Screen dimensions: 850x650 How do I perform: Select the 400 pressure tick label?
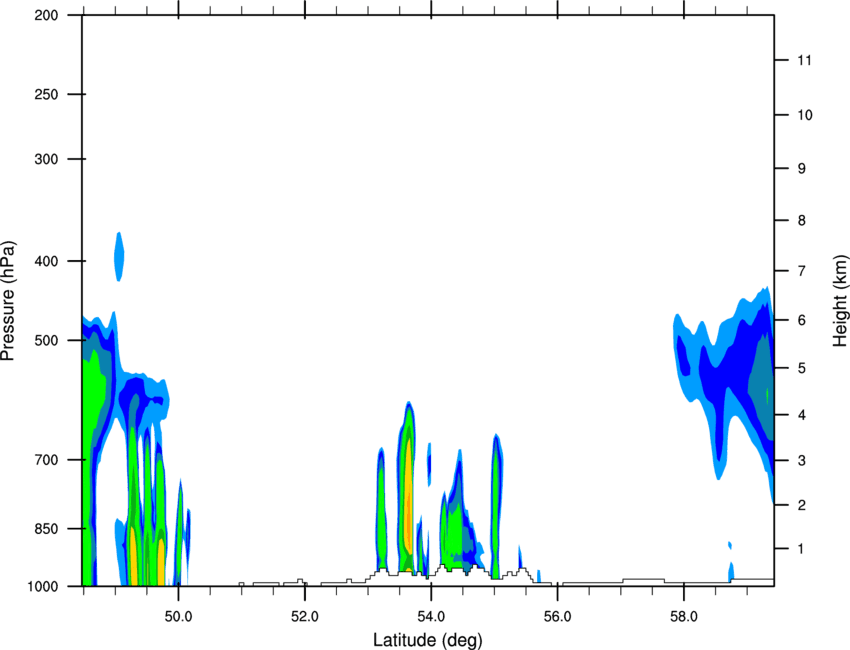(x=46, y=261)
